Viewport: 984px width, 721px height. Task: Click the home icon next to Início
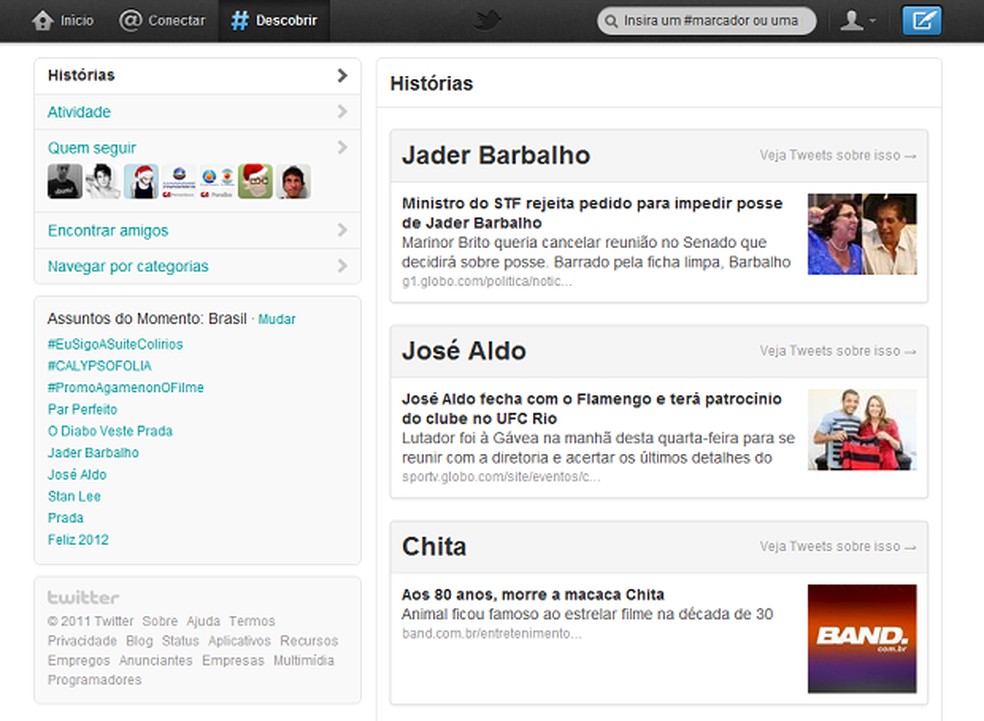click(x=40, y=19)
